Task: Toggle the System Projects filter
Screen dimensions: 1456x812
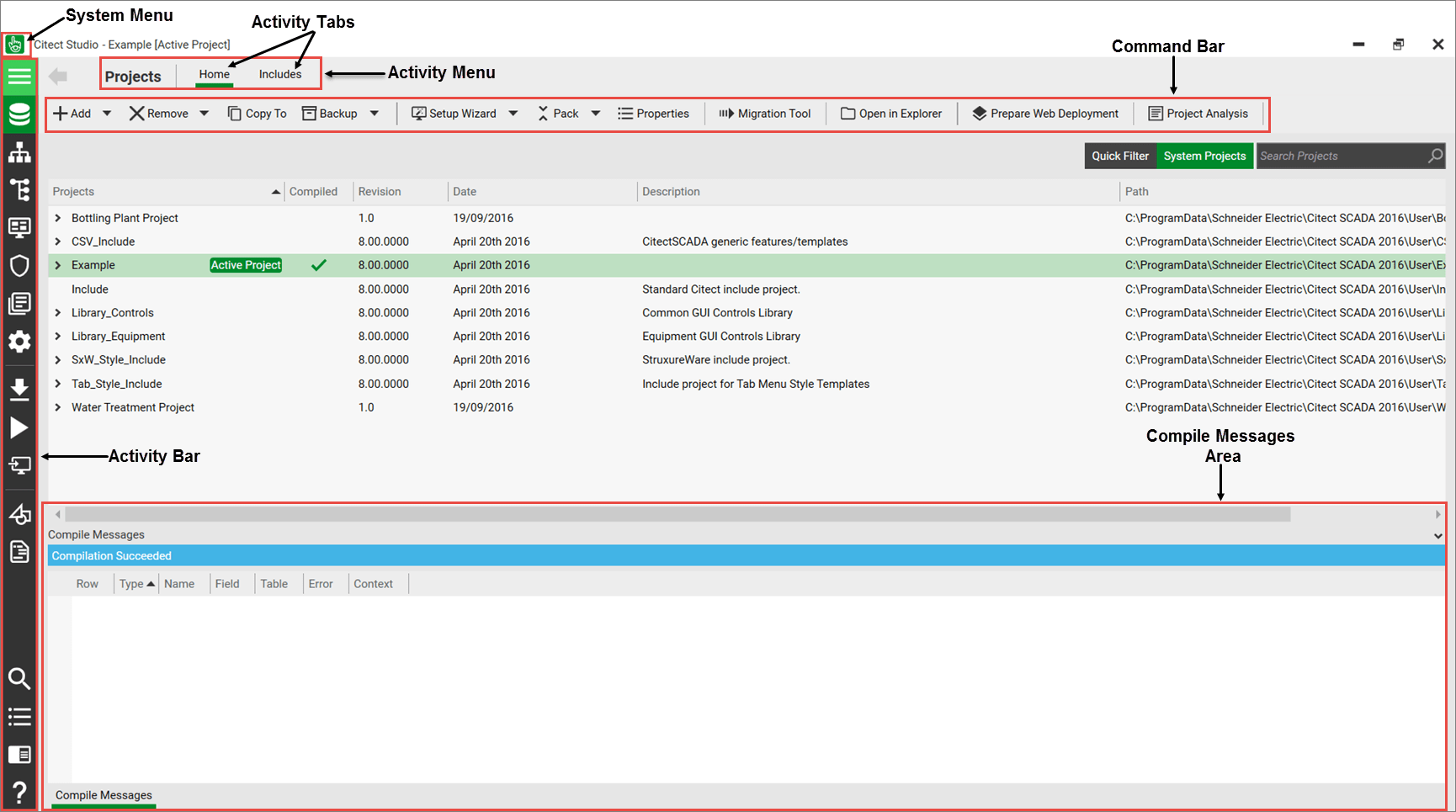Action: 1204,156
